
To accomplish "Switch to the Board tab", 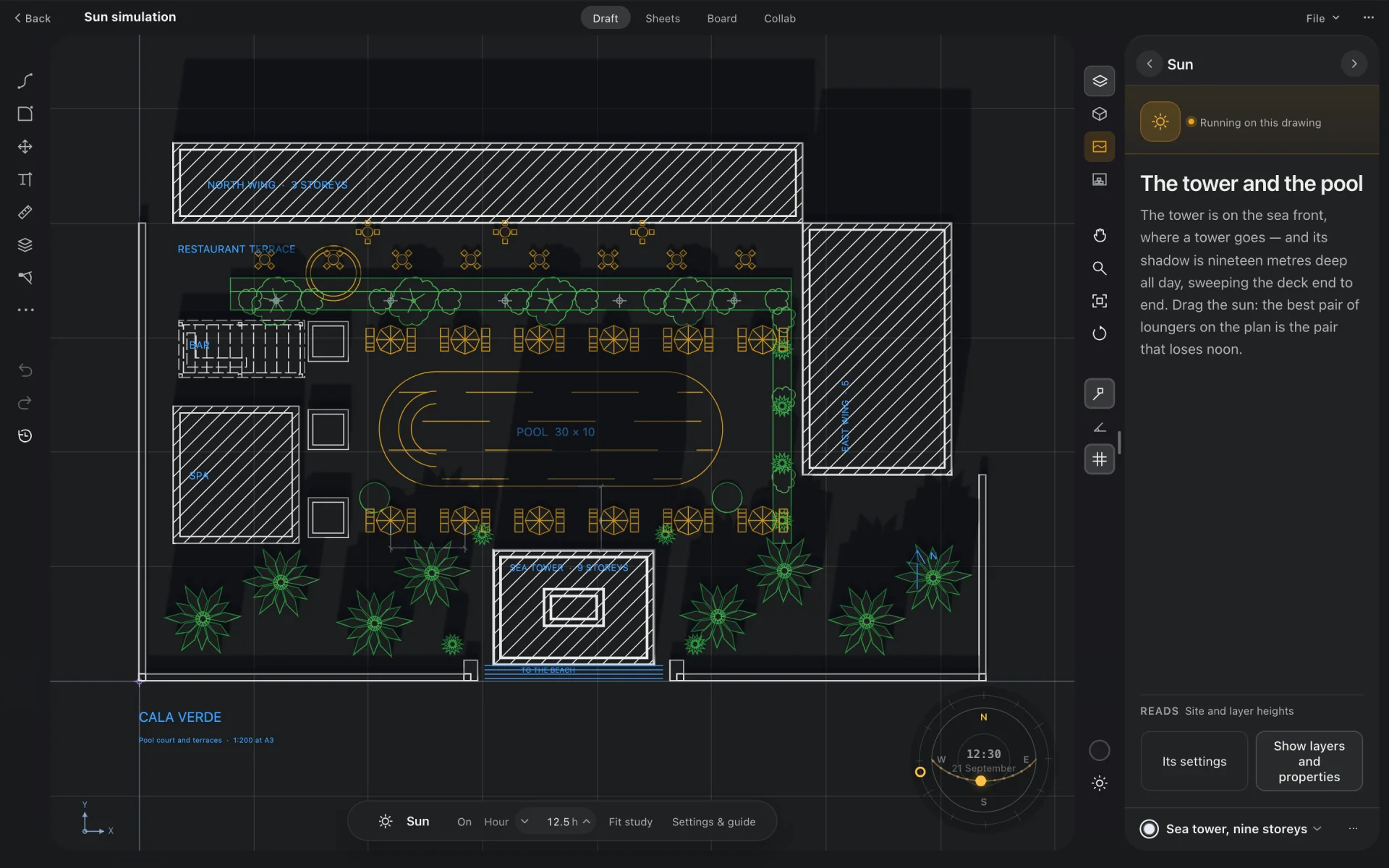I will point(722,18).
